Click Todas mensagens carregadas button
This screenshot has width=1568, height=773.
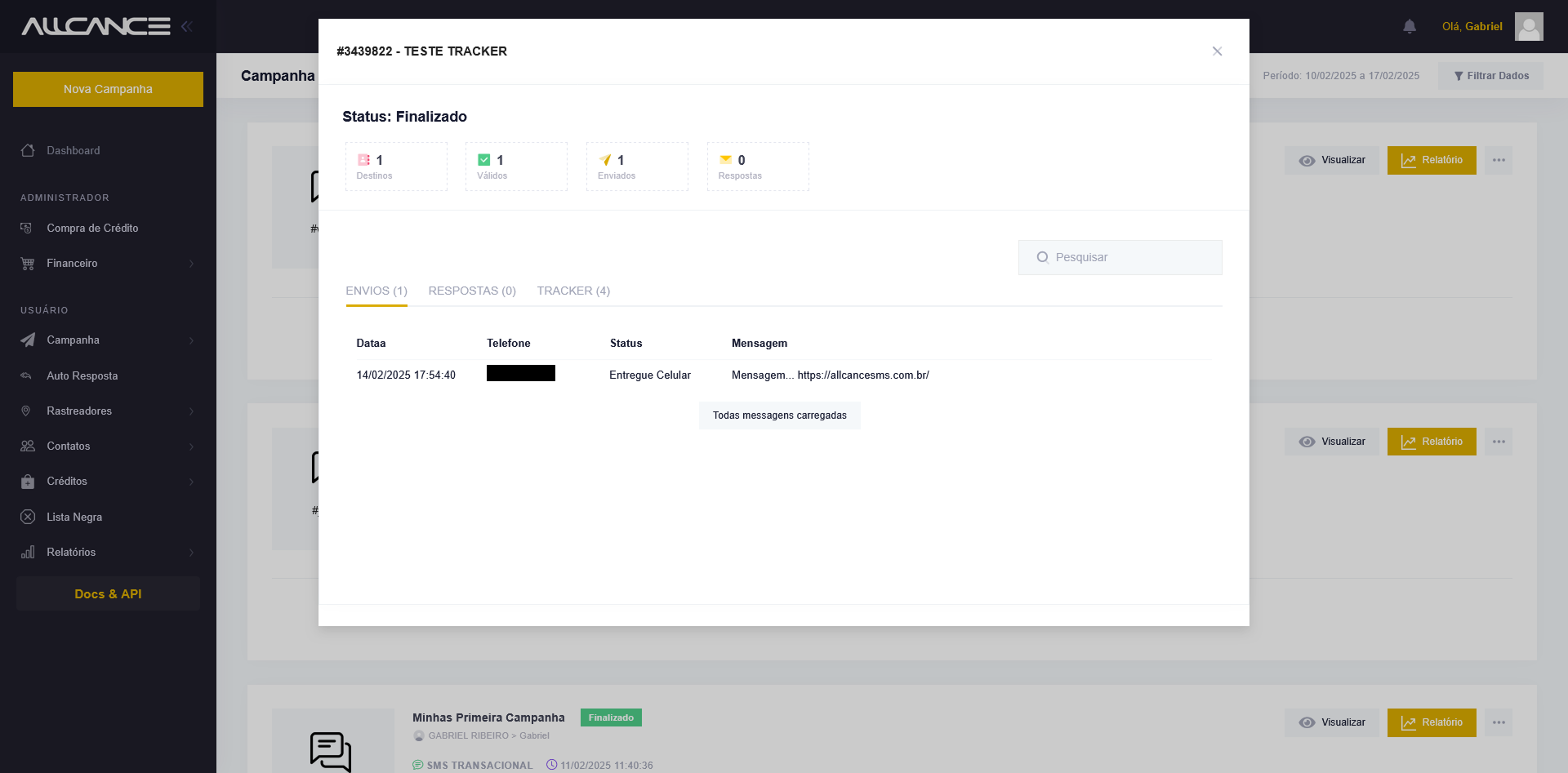point(780,415)
